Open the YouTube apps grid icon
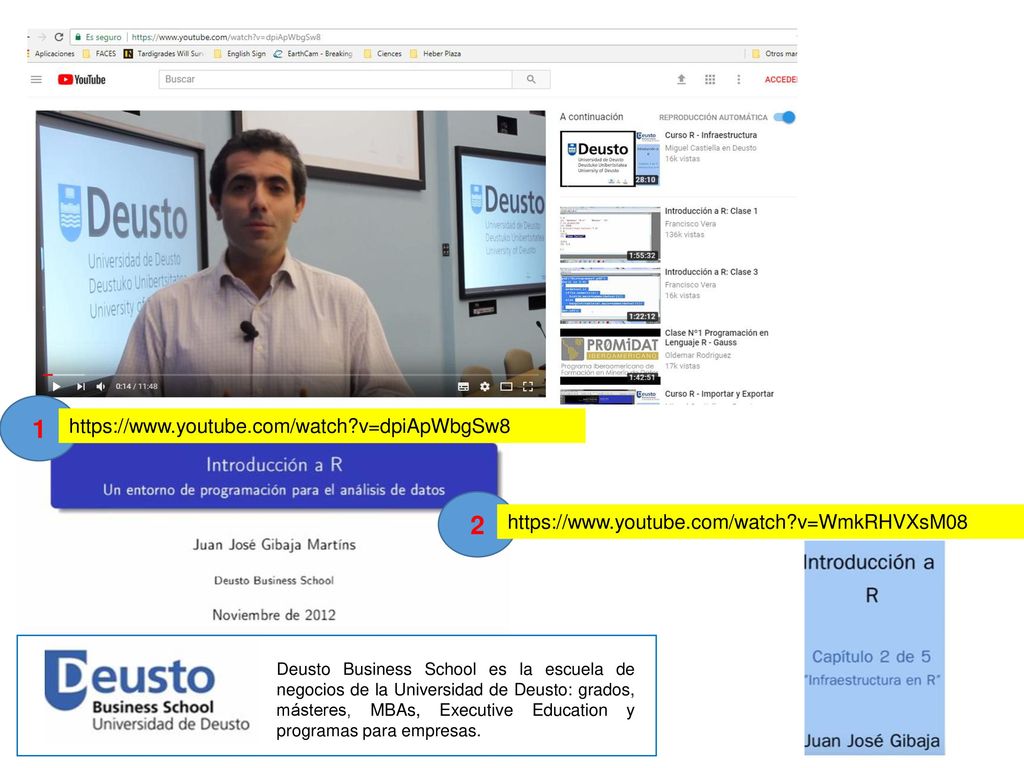This screenshot has width=1024, height=768. point(710,79)
